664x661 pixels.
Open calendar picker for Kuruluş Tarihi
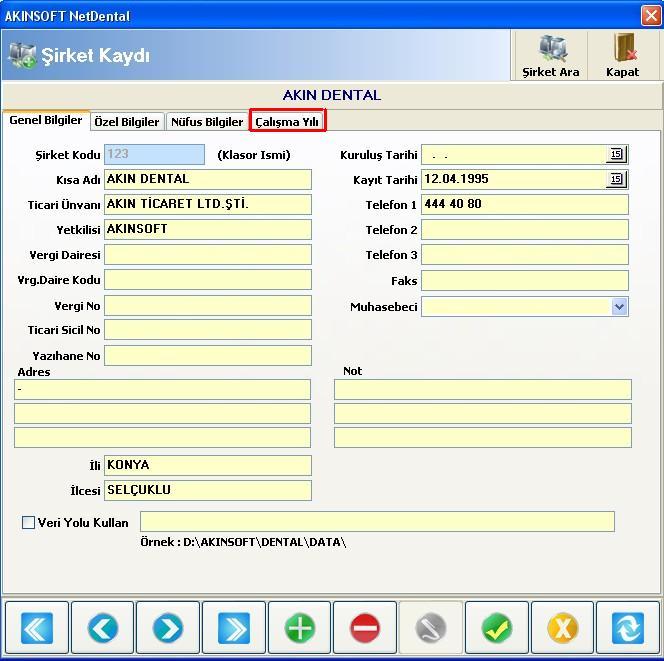tap(617, 154)
